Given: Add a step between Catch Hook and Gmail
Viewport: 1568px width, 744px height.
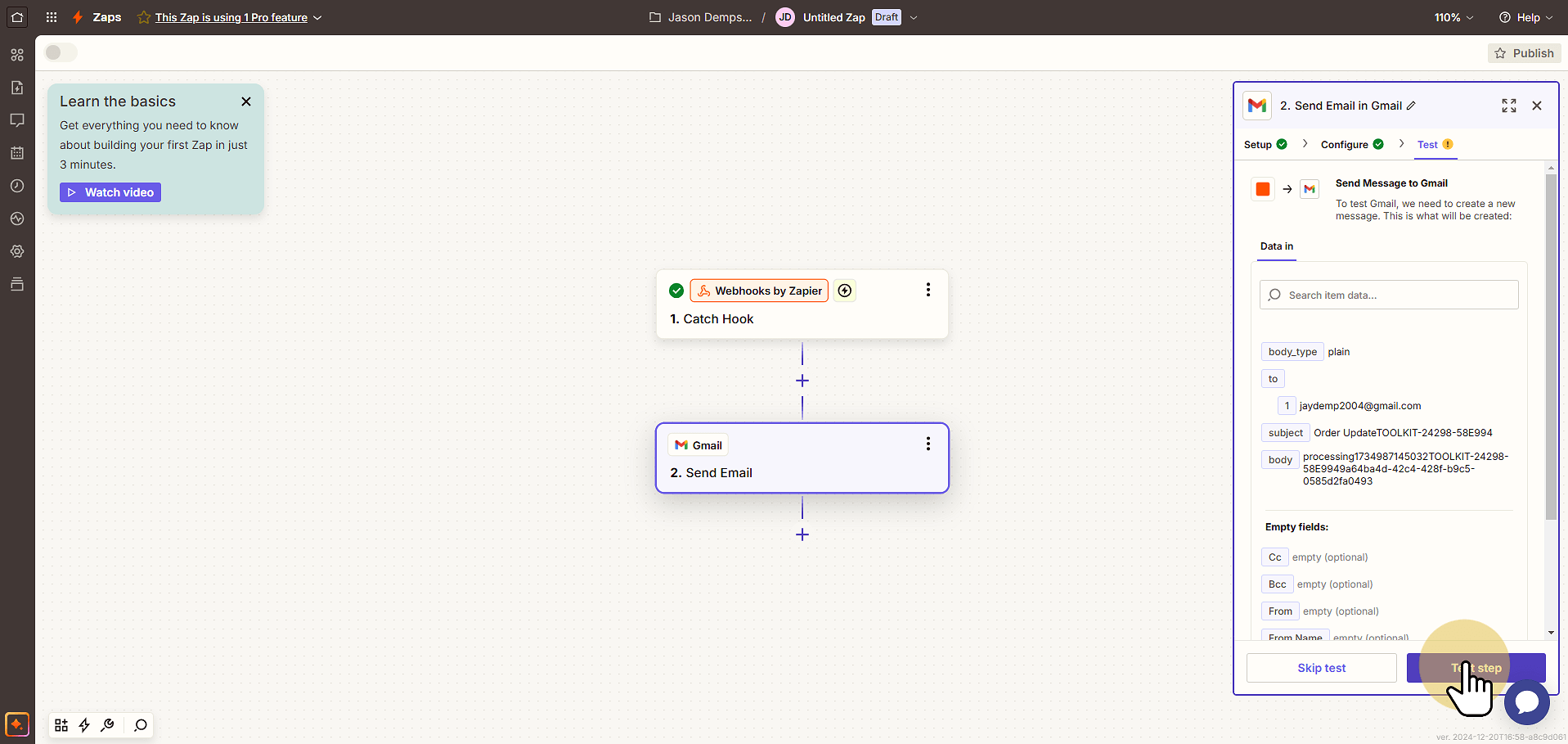Looking at the screenshot, I should click(802, 381).
